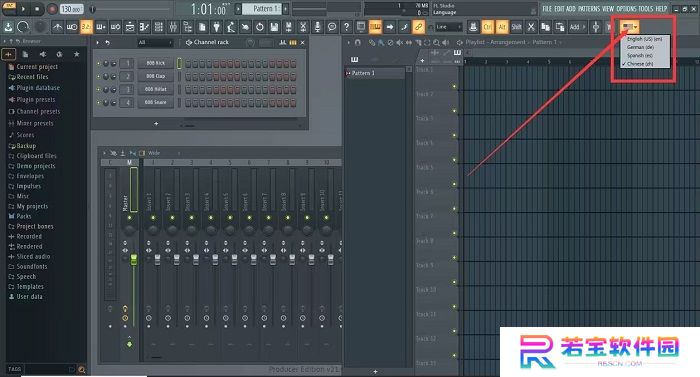Open the channel rack All filter dropdown
Screen dimensions: 700x377
tap(155, 42)
